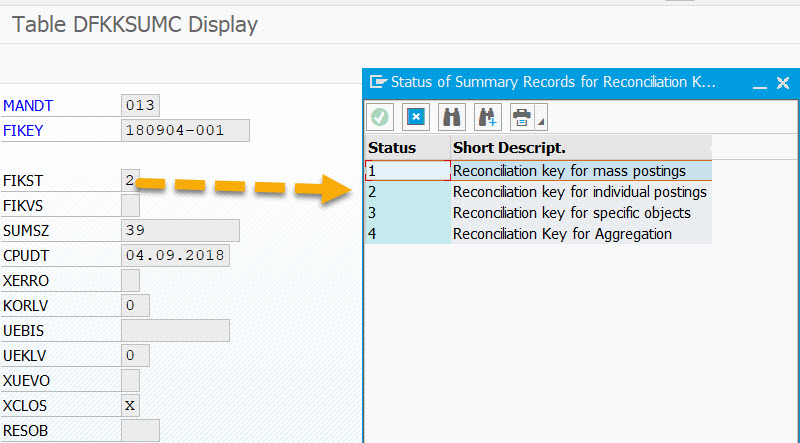The height and width of the screenshot is (443, 800).
Task: Minimize the Status of Summary Records dialog
Action: coord(759,83)
